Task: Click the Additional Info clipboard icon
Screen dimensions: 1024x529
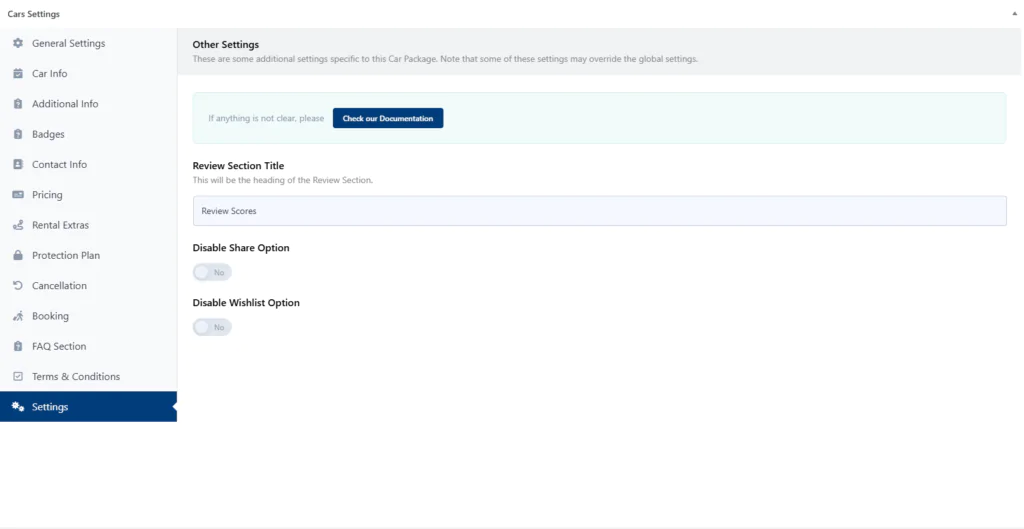Action: (x=18, y=104)
